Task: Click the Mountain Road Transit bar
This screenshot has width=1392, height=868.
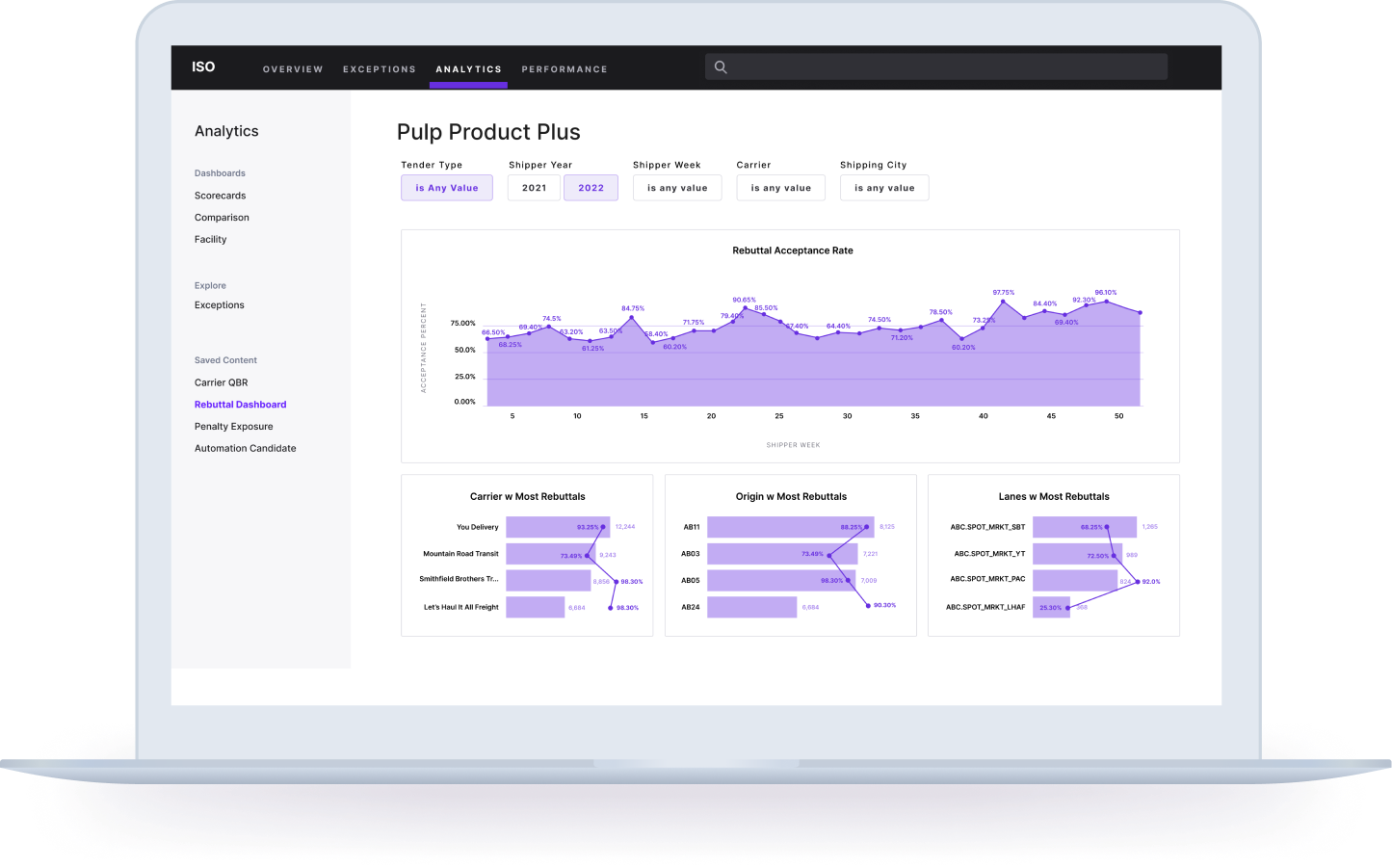Action: (551, 554)
